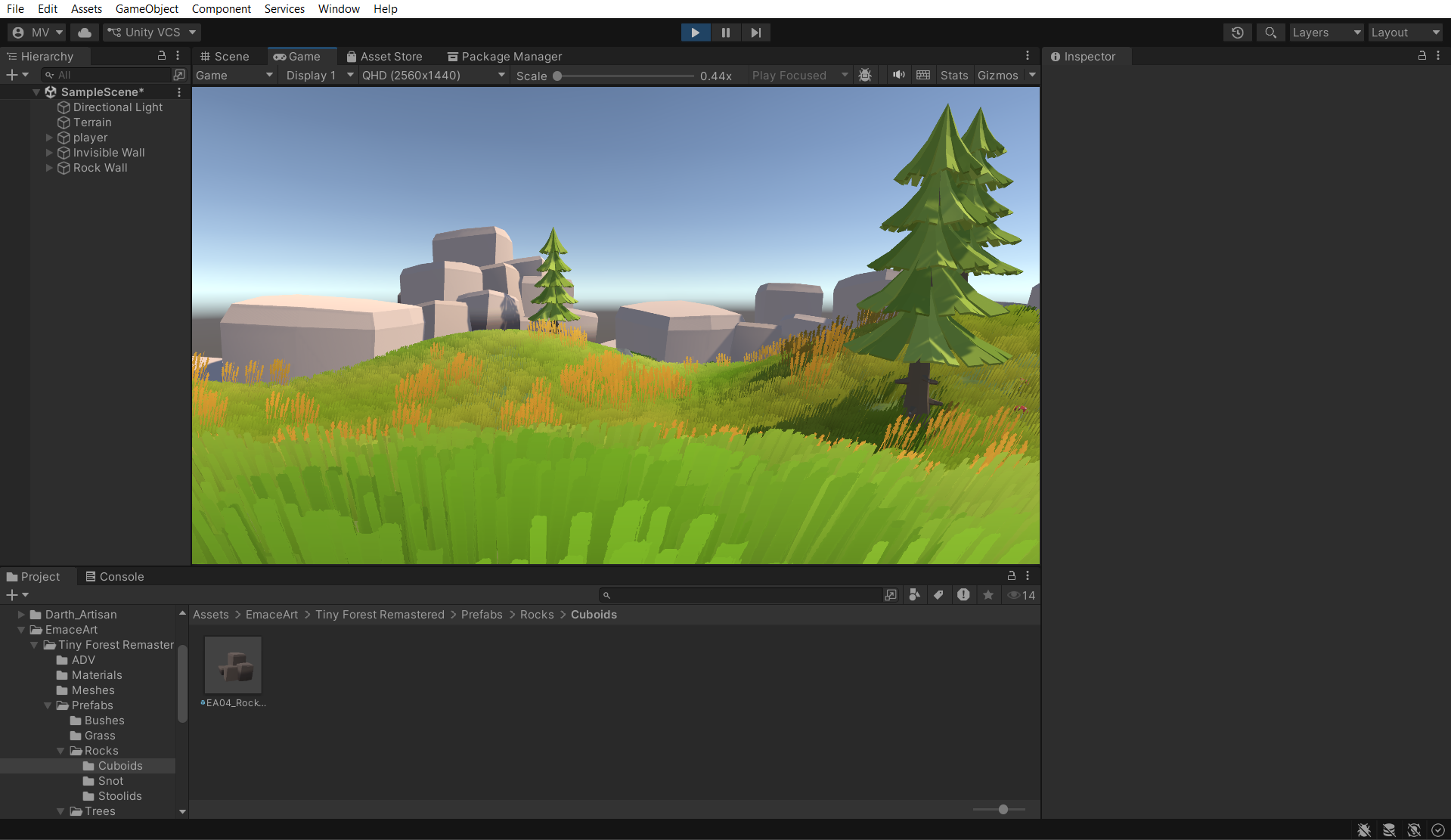Expand the Rock Wall object in Hierarchy

pos(49,168)
